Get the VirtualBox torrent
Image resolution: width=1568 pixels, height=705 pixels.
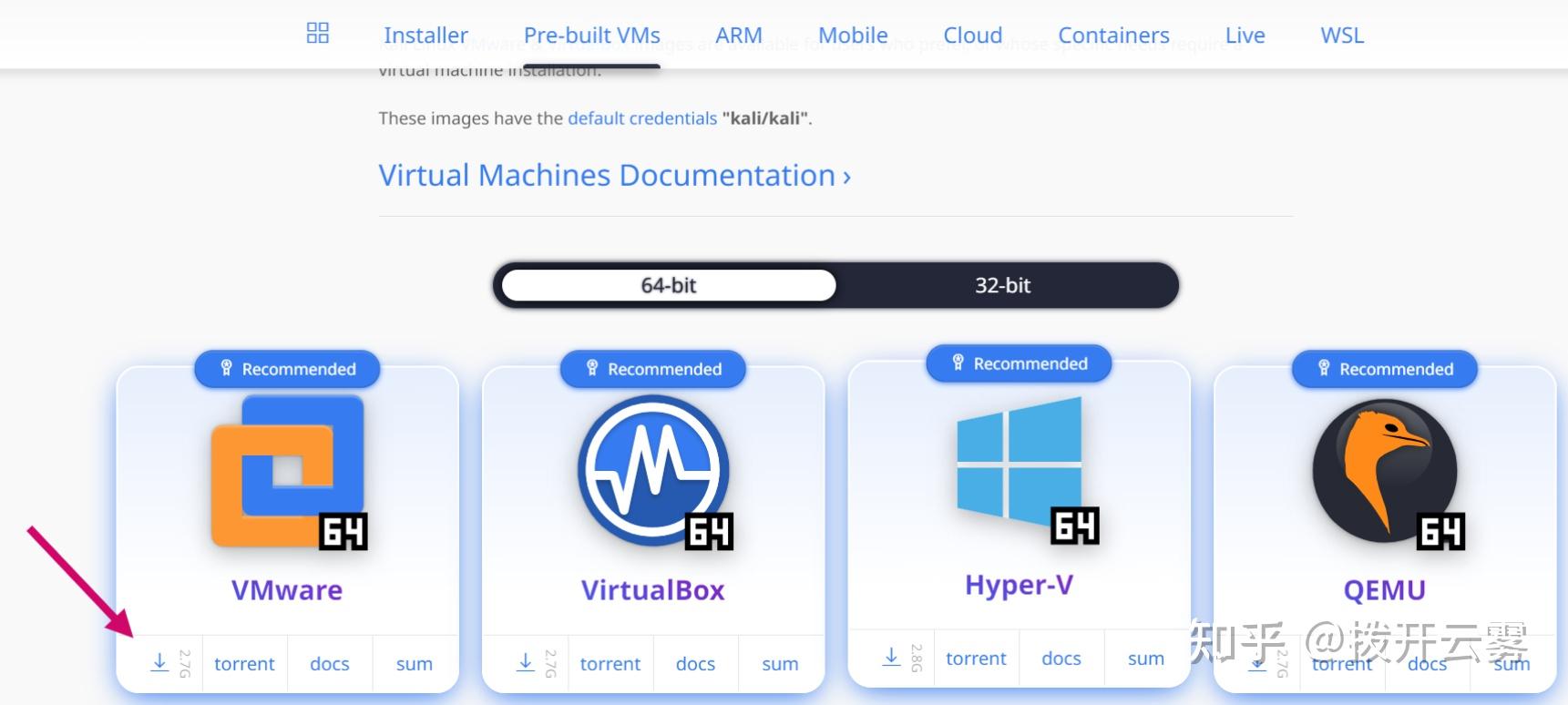pyautogui.click(x=610, y=664)
